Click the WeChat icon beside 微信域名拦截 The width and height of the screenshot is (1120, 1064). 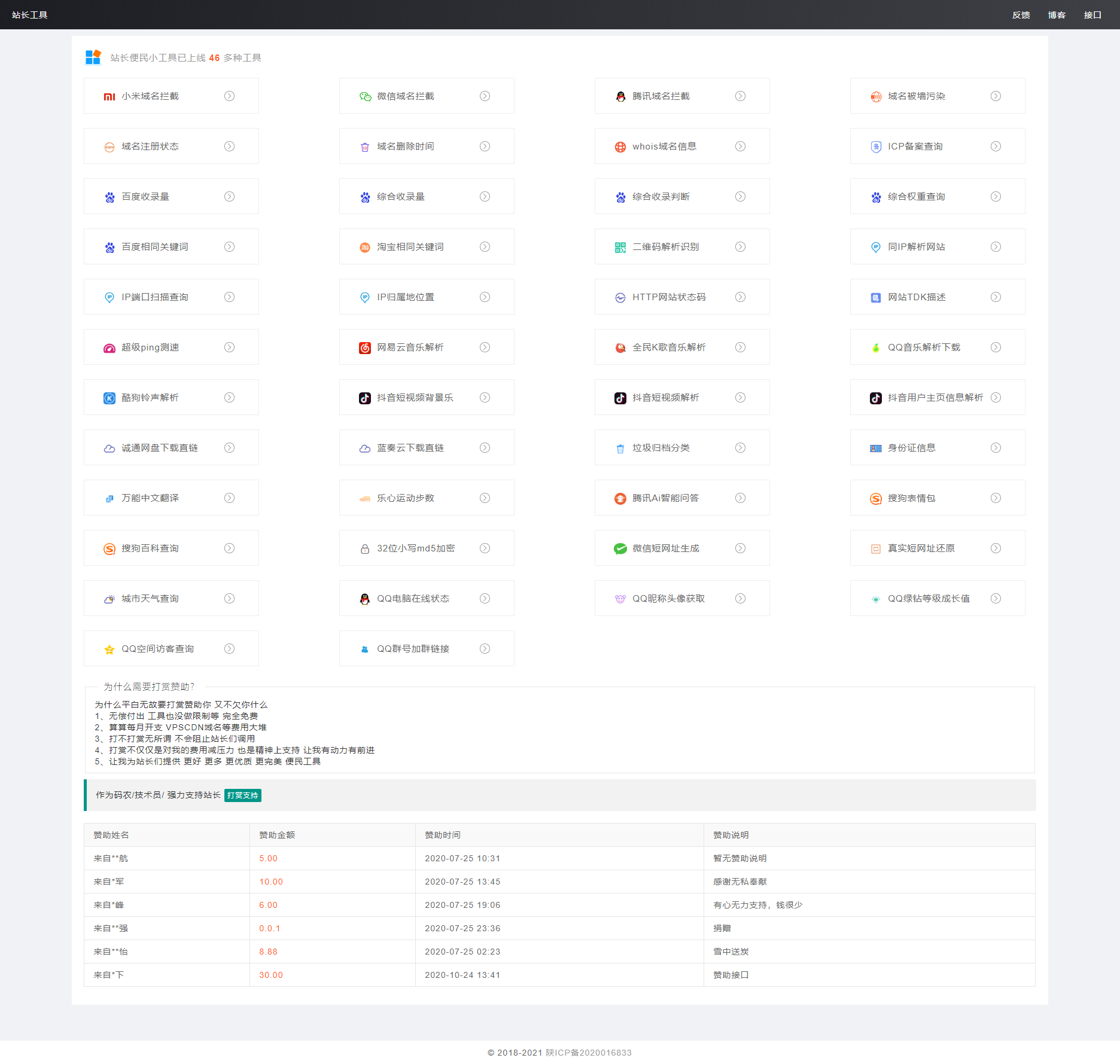coord(365,96)
